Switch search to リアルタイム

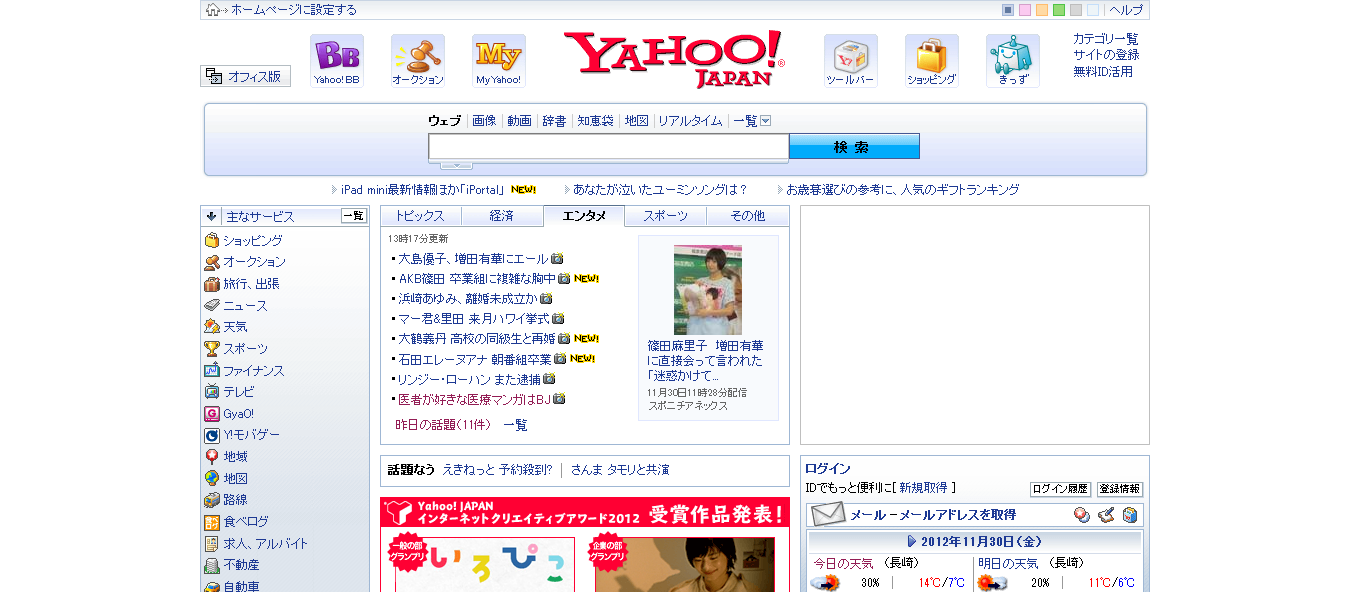coord(690,121)
